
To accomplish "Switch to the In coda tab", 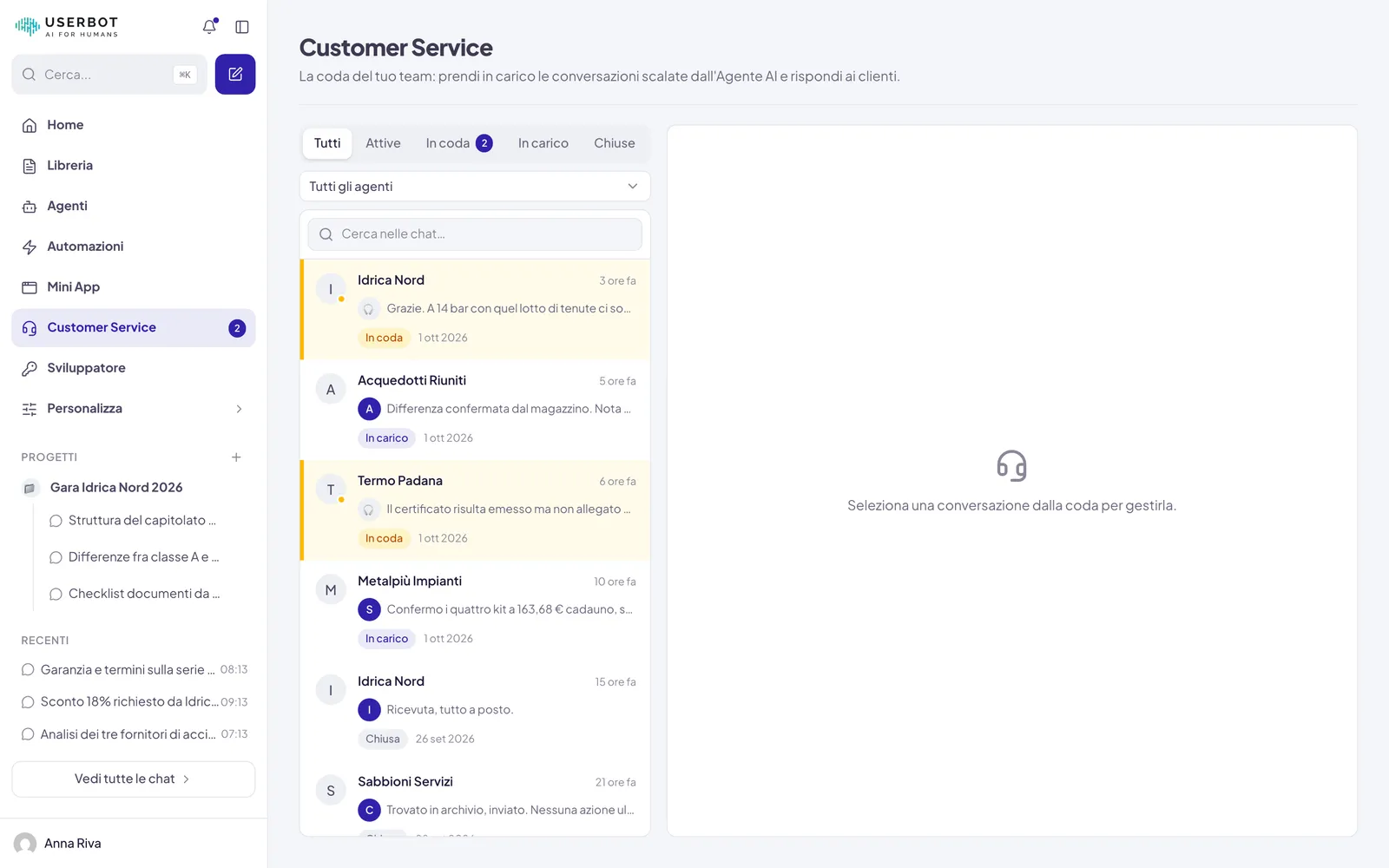I will point(459,143).
